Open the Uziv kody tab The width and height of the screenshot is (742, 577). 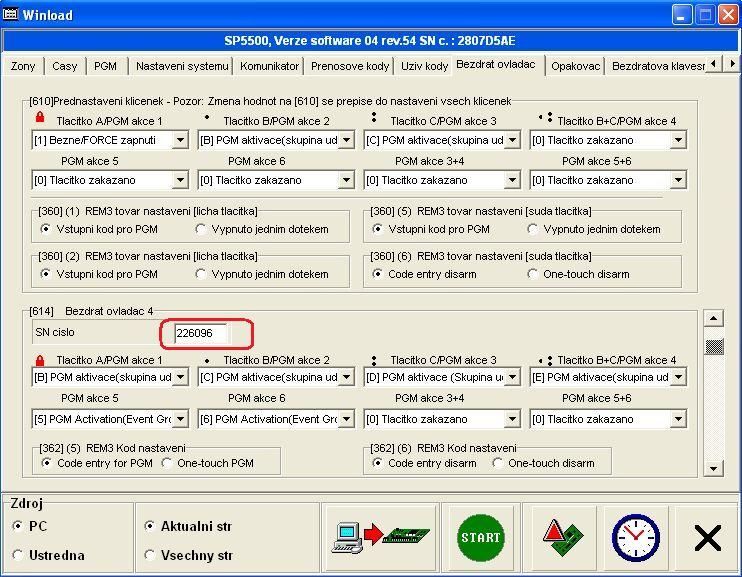coord(424,66)
